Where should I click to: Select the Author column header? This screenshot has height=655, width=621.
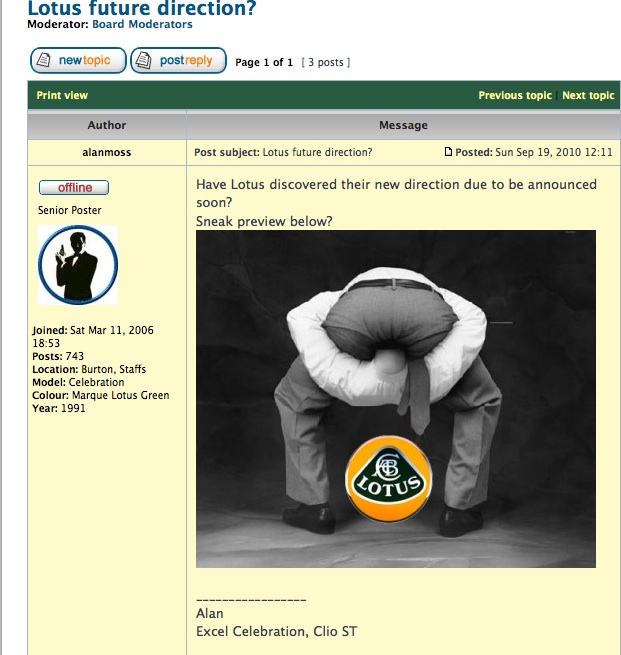pos(107,125)
